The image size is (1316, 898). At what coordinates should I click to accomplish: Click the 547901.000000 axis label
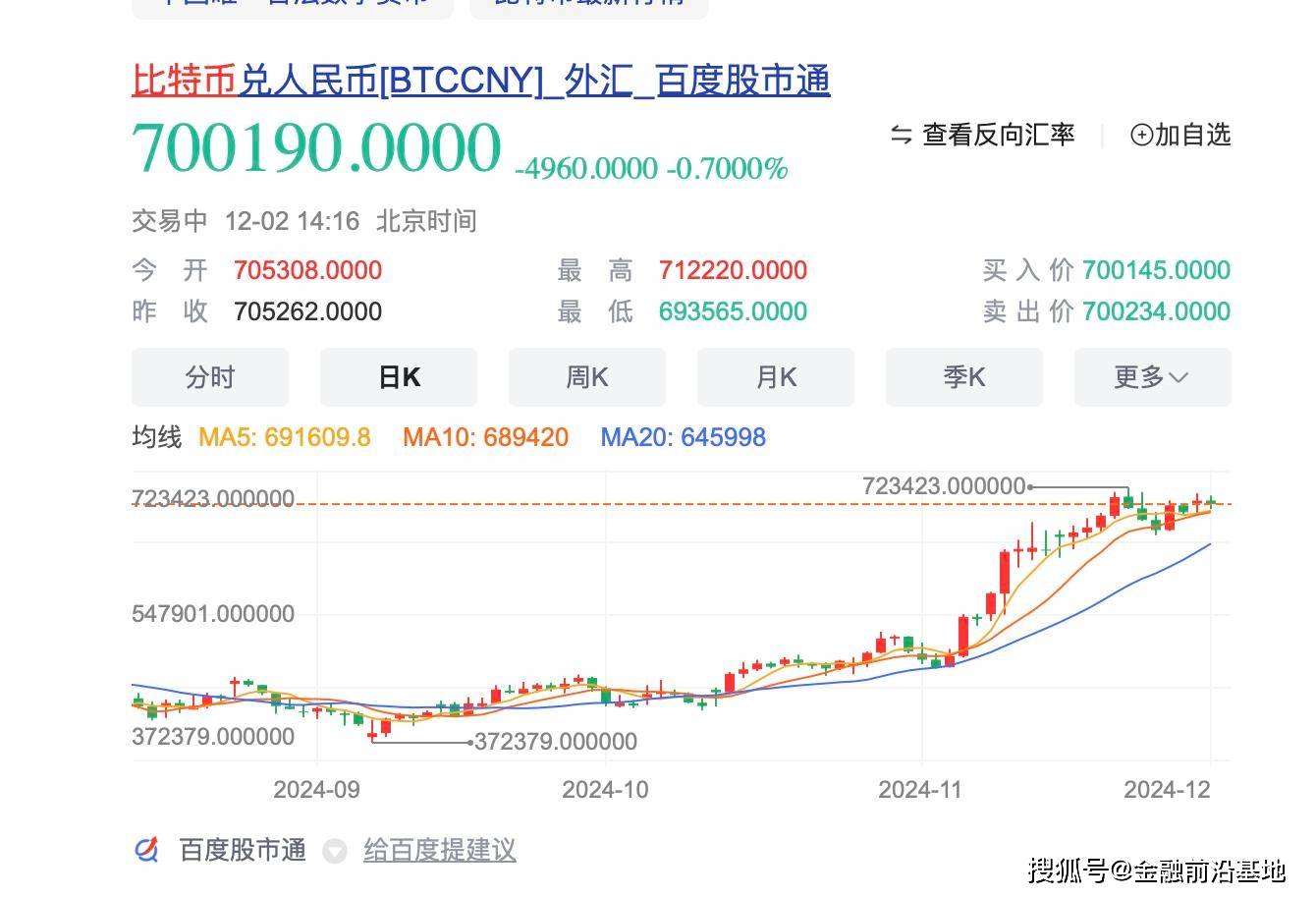pyautogui.click(x=213, y=614)
